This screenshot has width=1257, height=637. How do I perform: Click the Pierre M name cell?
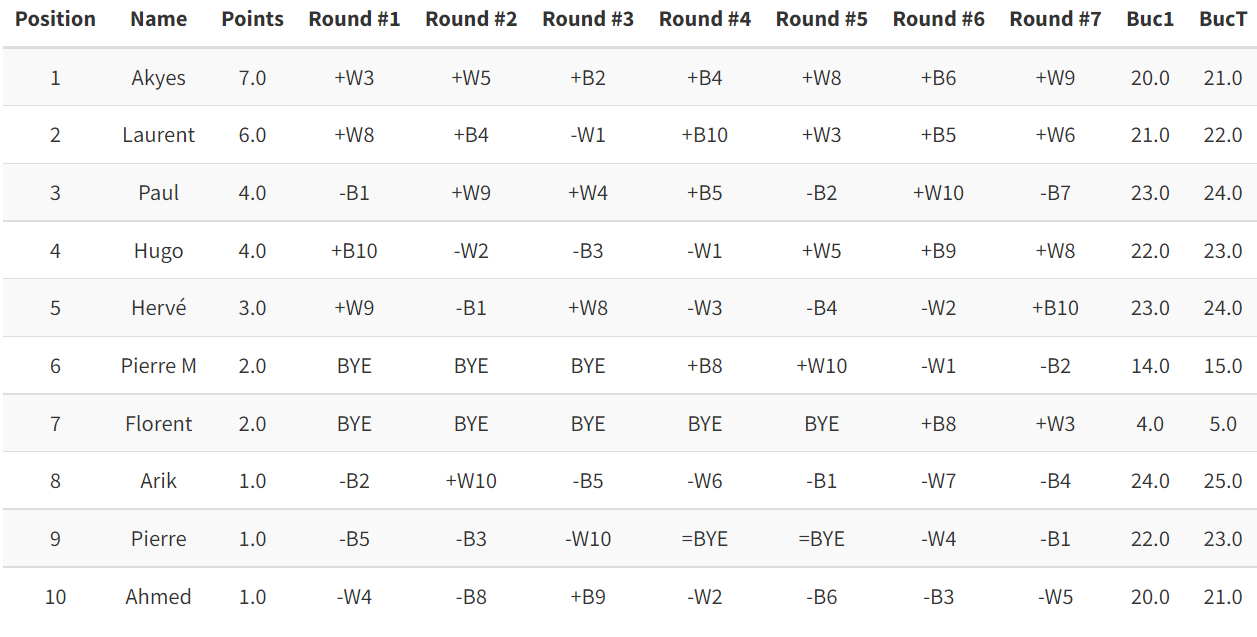point(158,366)
